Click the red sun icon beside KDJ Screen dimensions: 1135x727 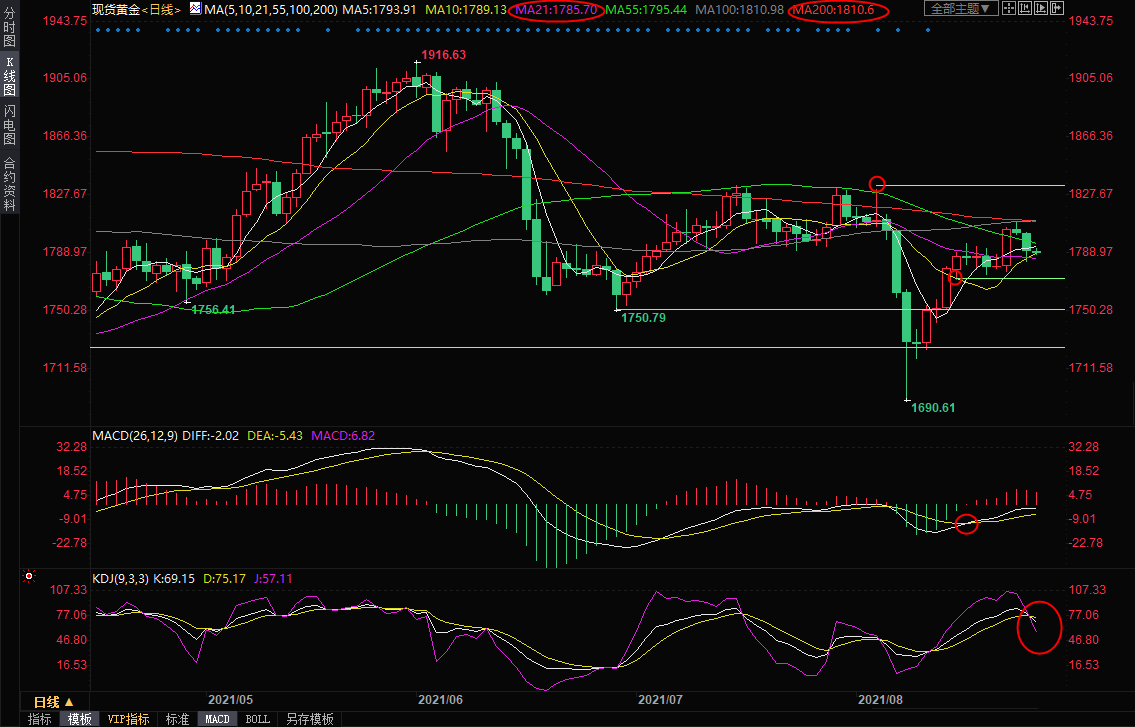[28, 577]
